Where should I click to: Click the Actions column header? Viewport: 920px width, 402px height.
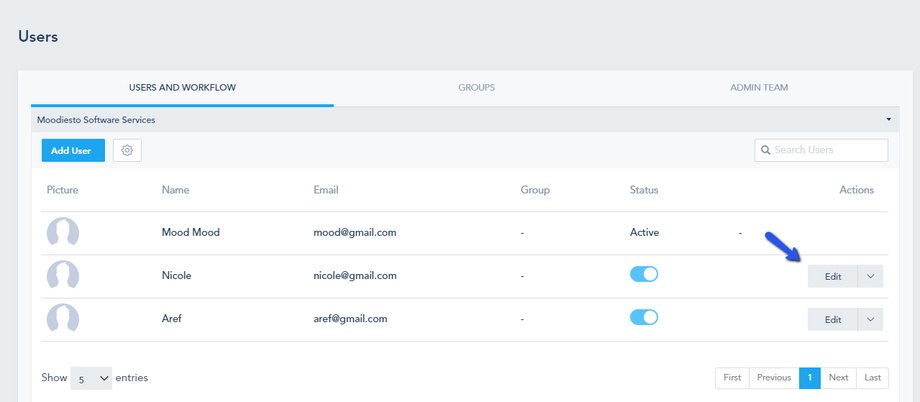[857, 190]
